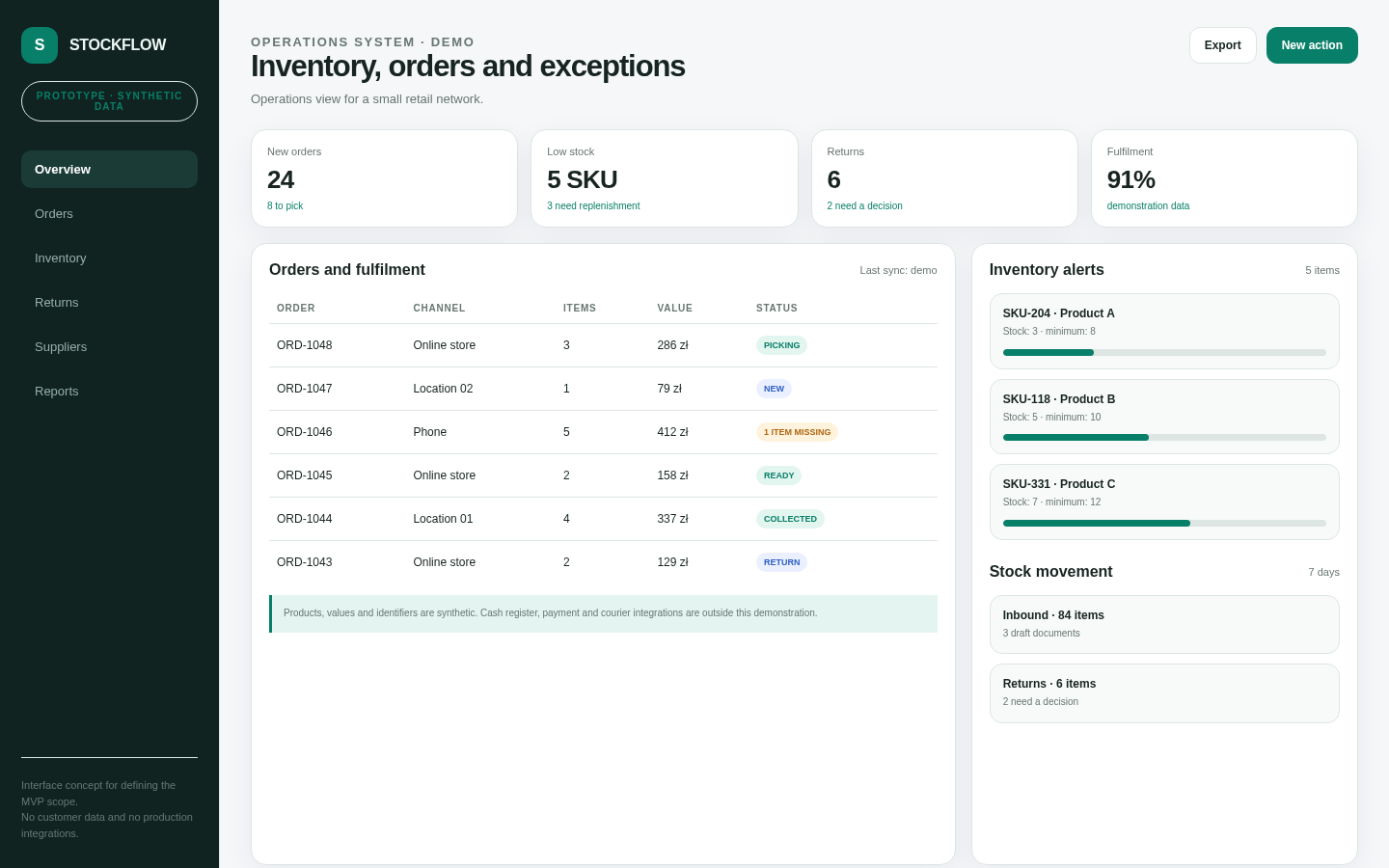The width and height of the screenshot is (1389, 868).
Task: Click the COLLECTED status badge
Action: coord(790,519)
